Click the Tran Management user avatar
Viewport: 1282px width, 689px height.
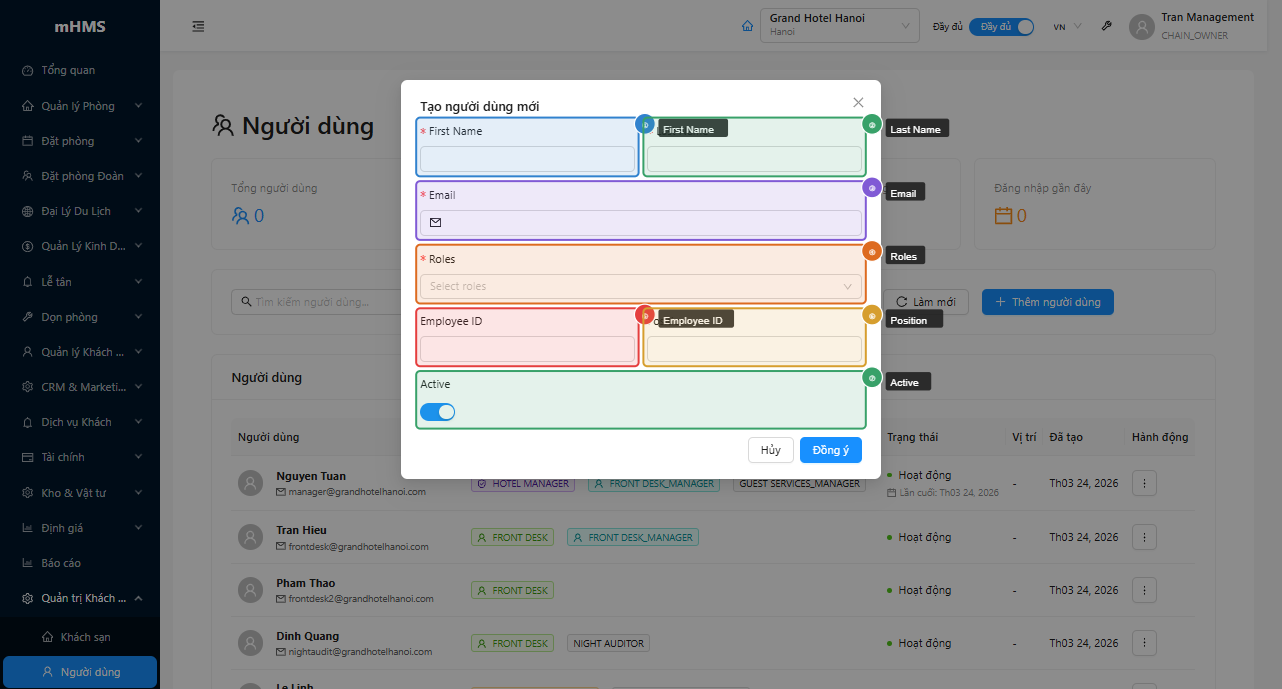pyautogui.click(x=1141, y=27)
